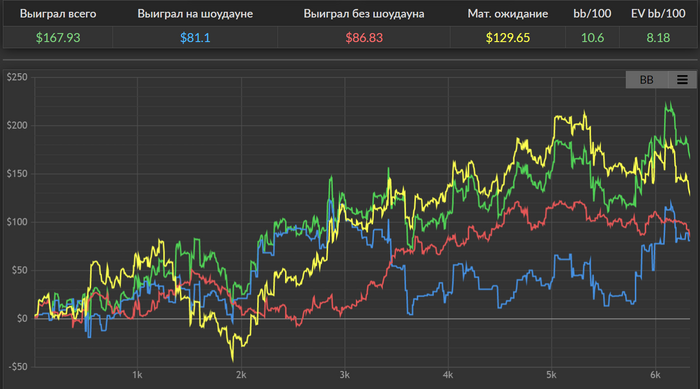Select the 'Выиграл всего' column header

tap(58, 14)
